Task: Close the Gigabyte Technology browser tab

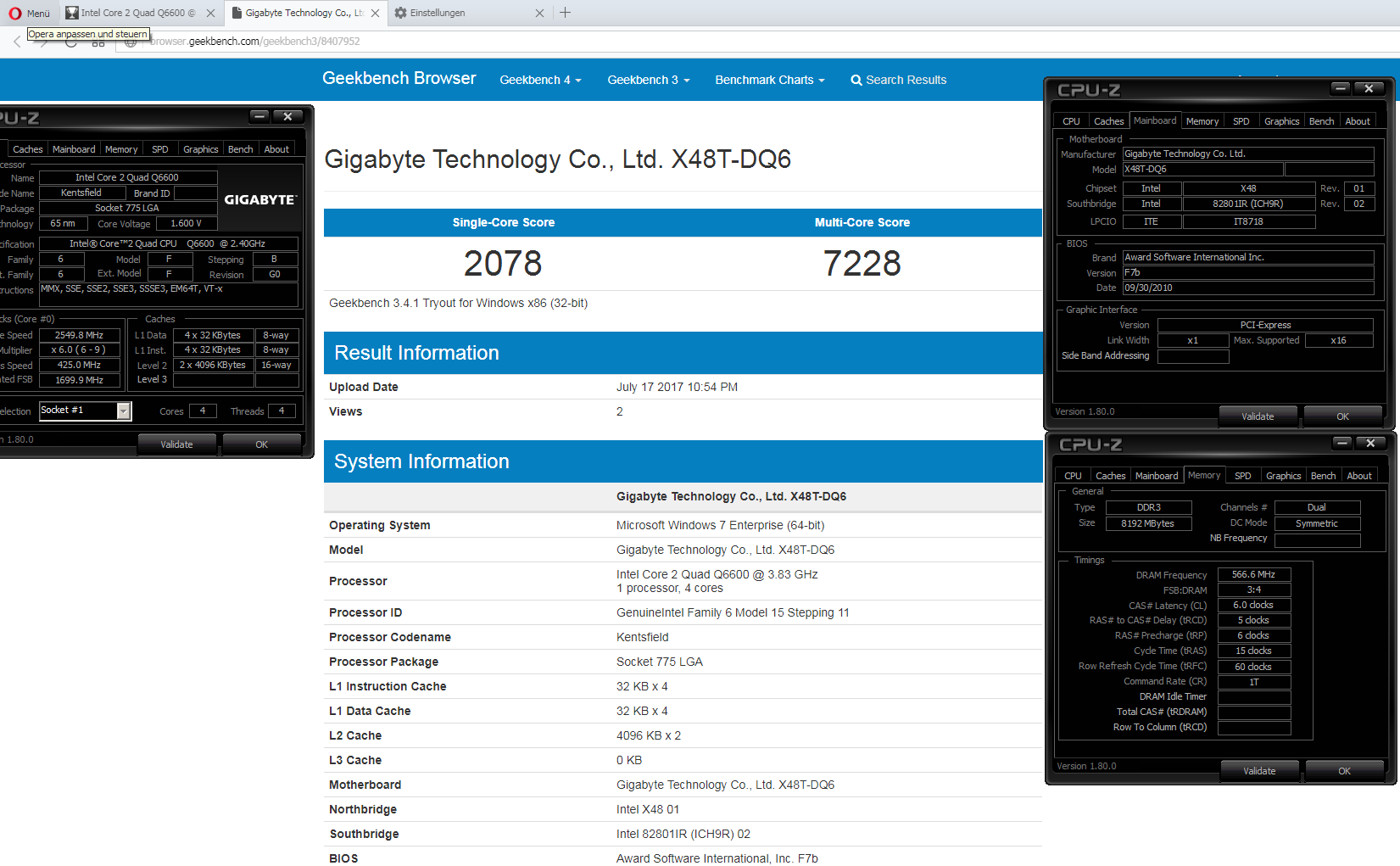Action: tap(375, 13)
